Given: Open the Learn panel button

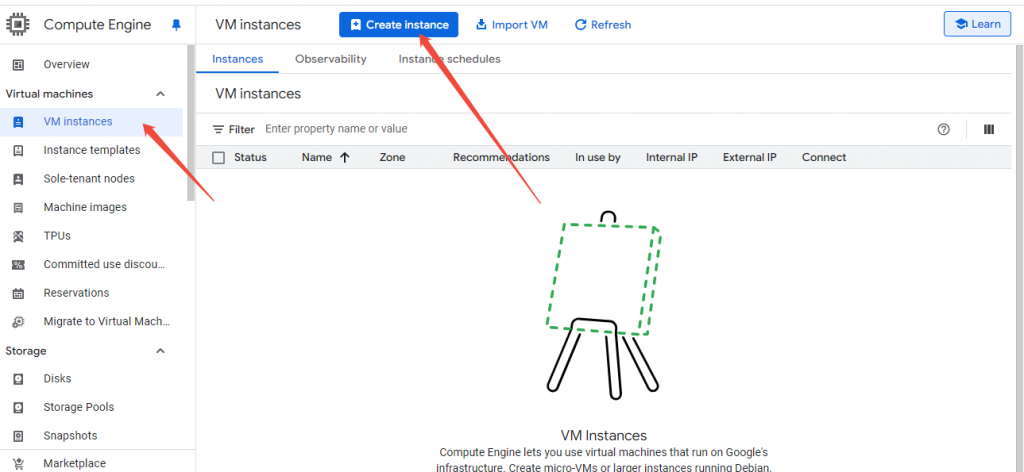Looking at the screenshot, I should (977, 24).
